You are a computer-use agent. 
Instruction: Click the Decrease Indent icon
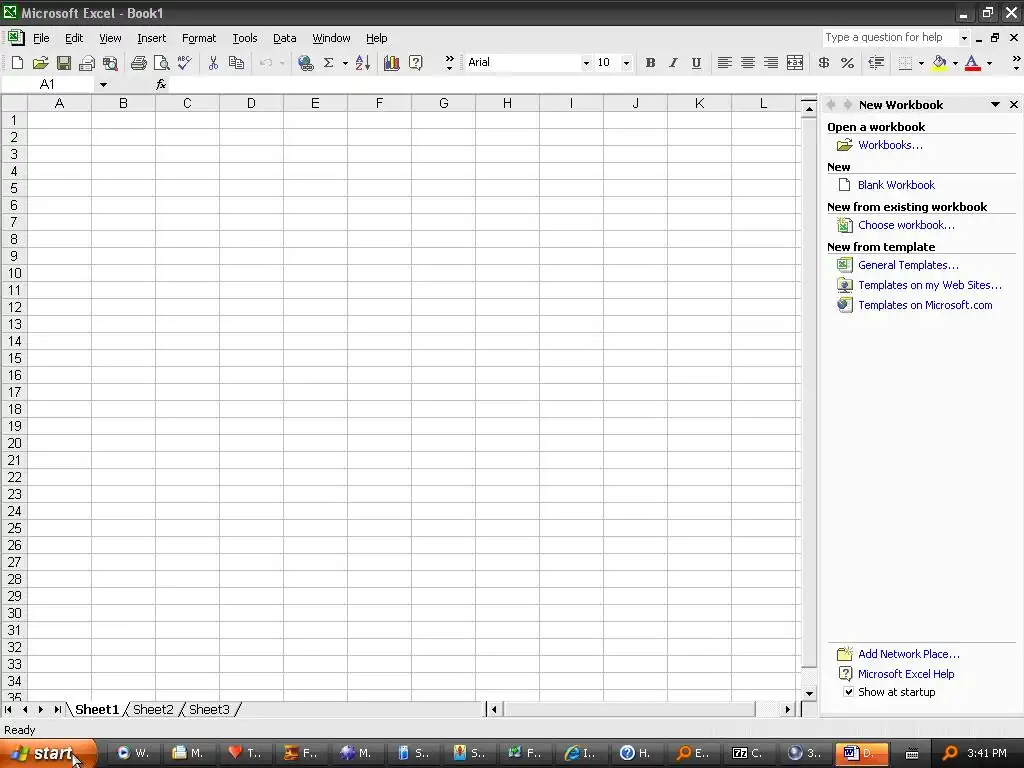pos(876,63)
